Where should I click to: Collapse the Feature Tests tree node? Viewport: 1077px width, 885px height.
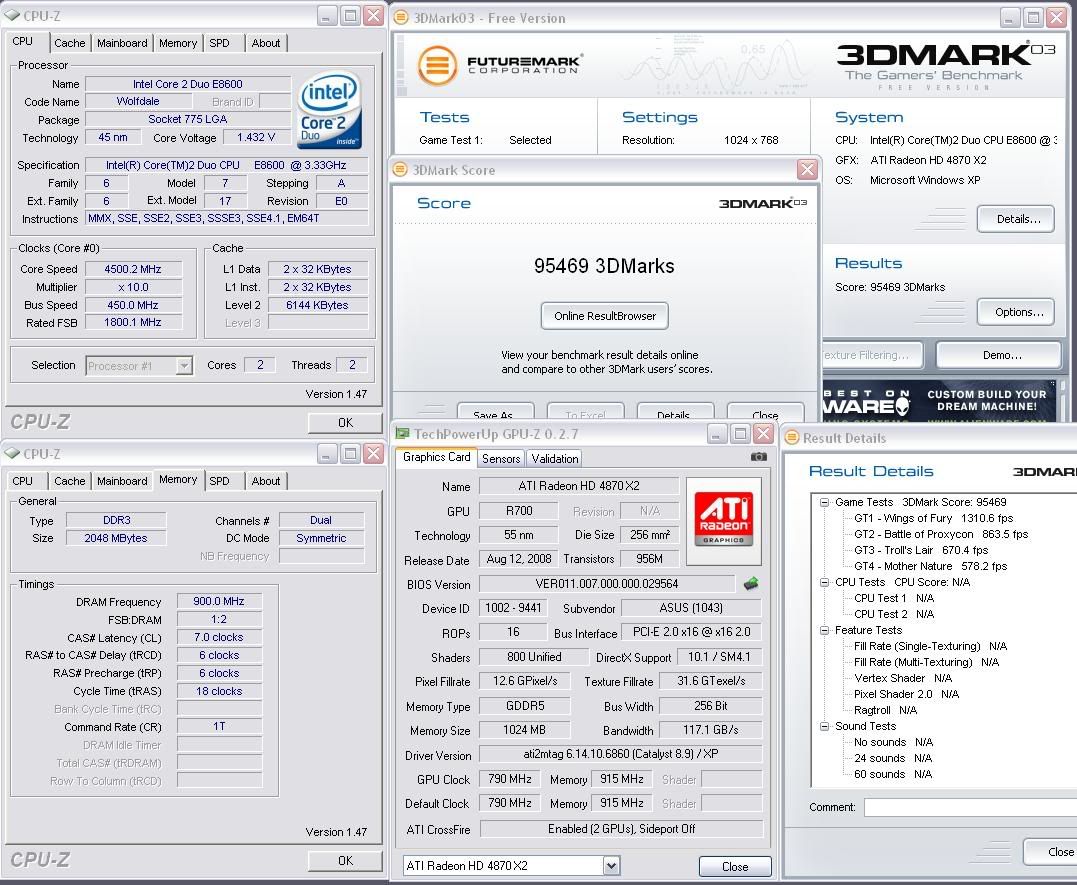(824, 630)
